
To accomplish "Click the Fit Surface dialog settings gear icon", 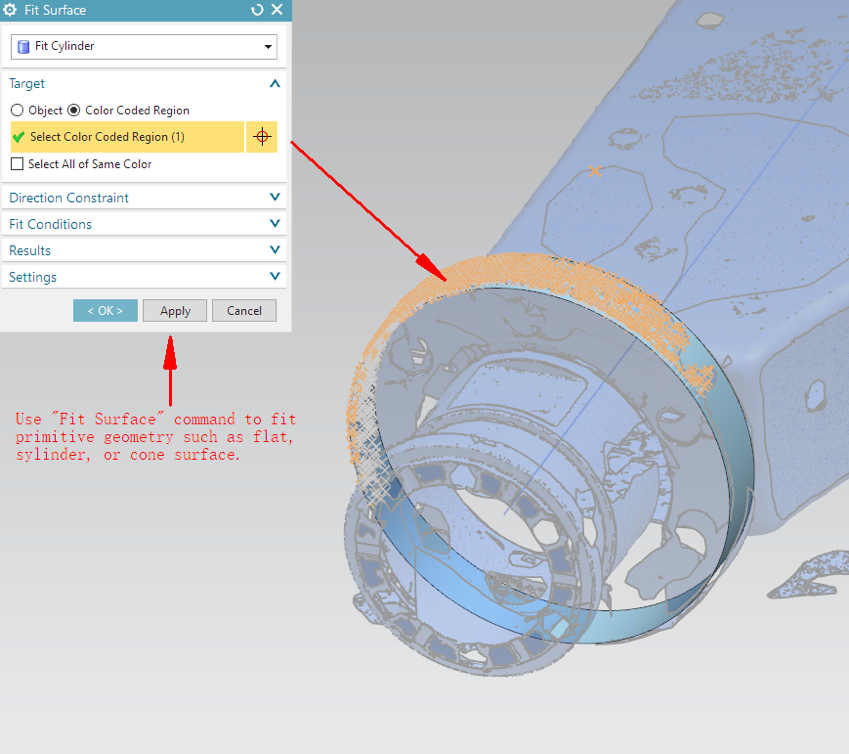I will click(x=10, y=10).
